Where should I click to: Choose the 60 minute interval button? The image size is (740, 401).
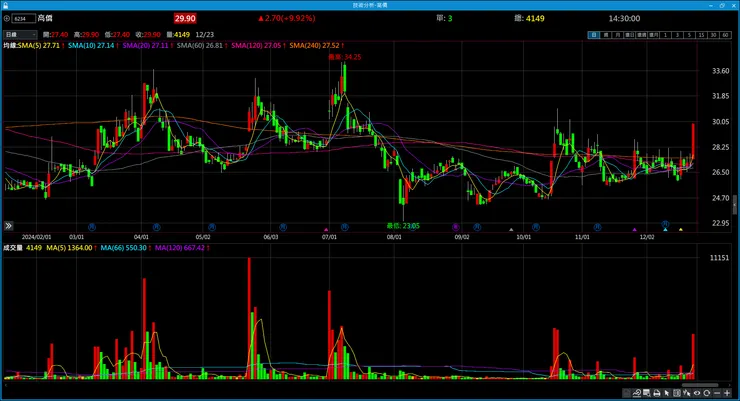(x=726, y=35)
